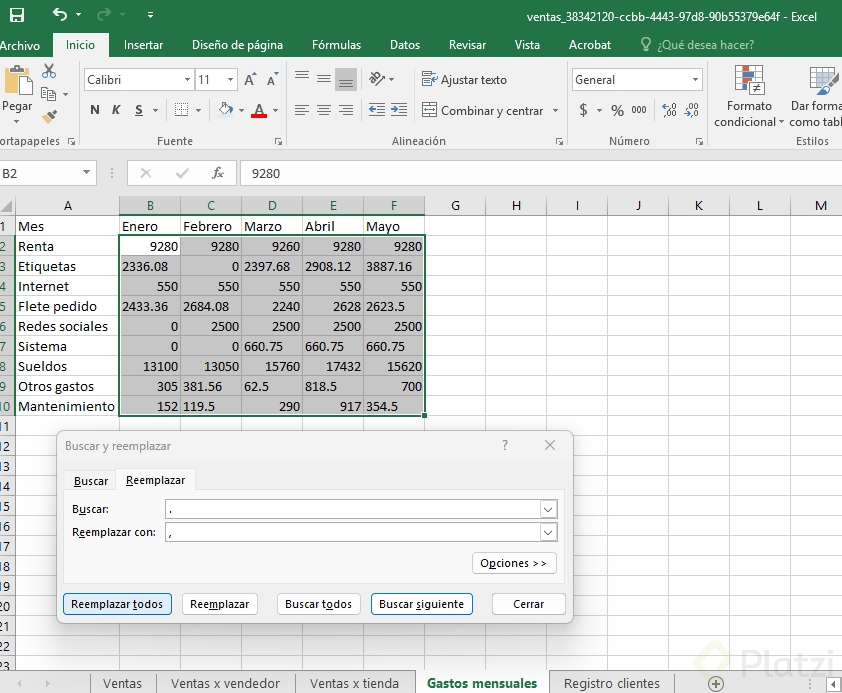Click the Cut scissors icon
Image resolution: width=842 pixels, height=693 pixels.
click(x=49, y=72)
